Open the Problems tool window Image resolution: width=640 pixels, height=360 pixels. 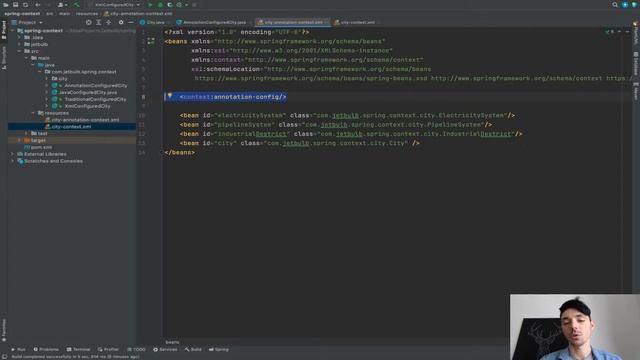46,350
